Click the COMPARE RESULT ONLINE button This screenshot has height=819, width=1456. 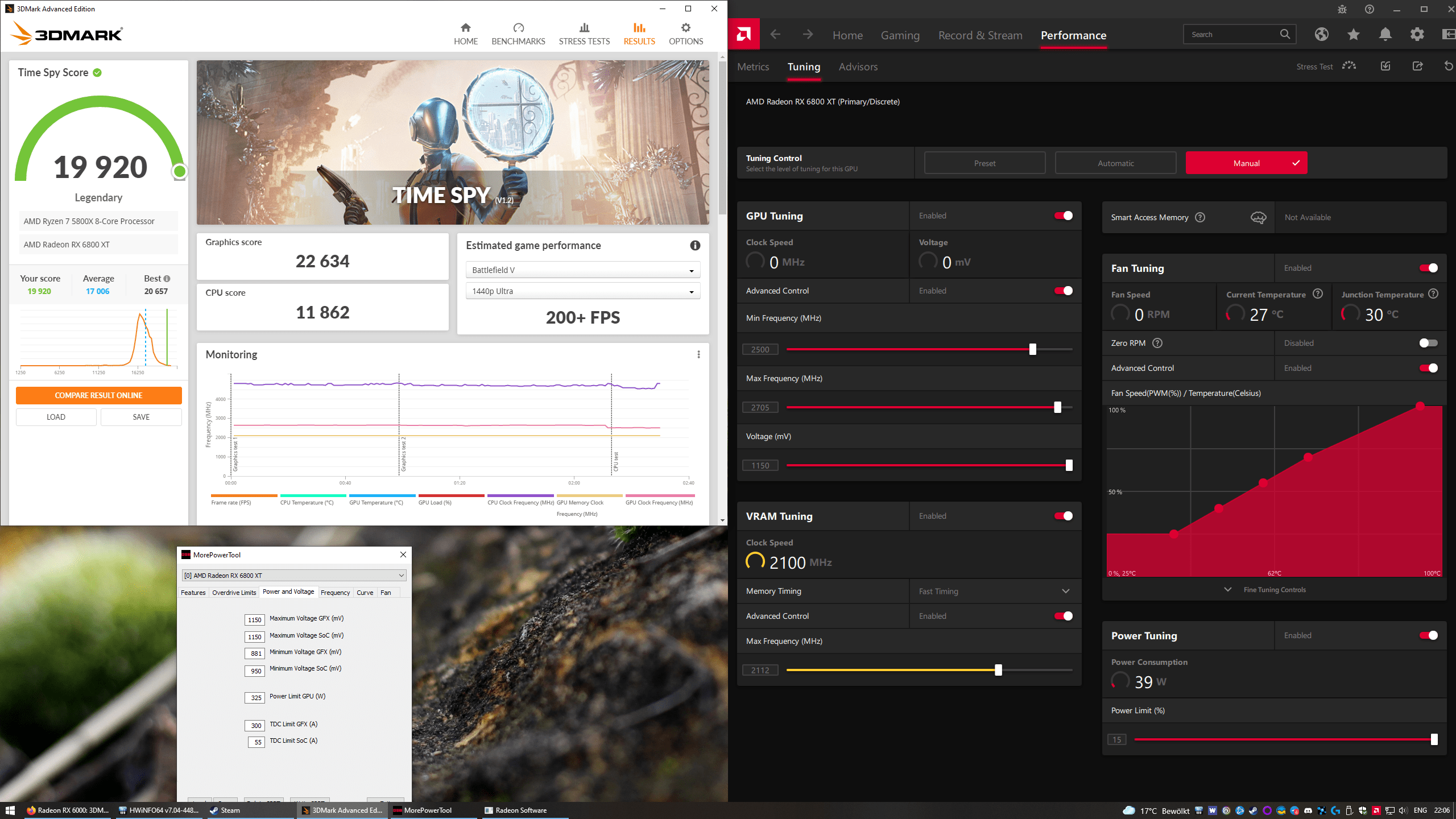tap(98, 395)
